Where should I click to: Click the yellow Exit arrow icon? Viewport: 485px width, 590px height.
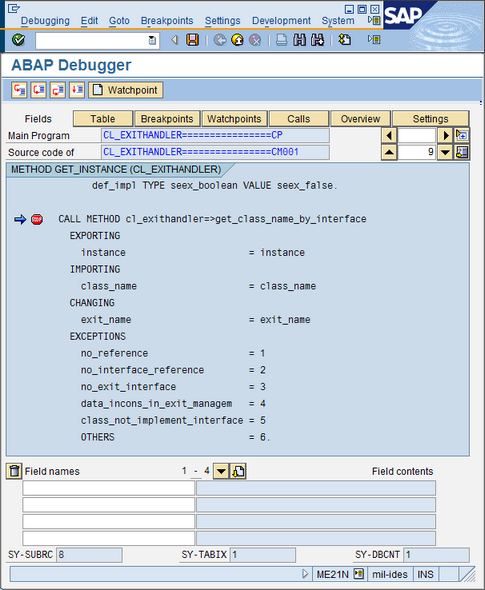click(x=237, y=40)
